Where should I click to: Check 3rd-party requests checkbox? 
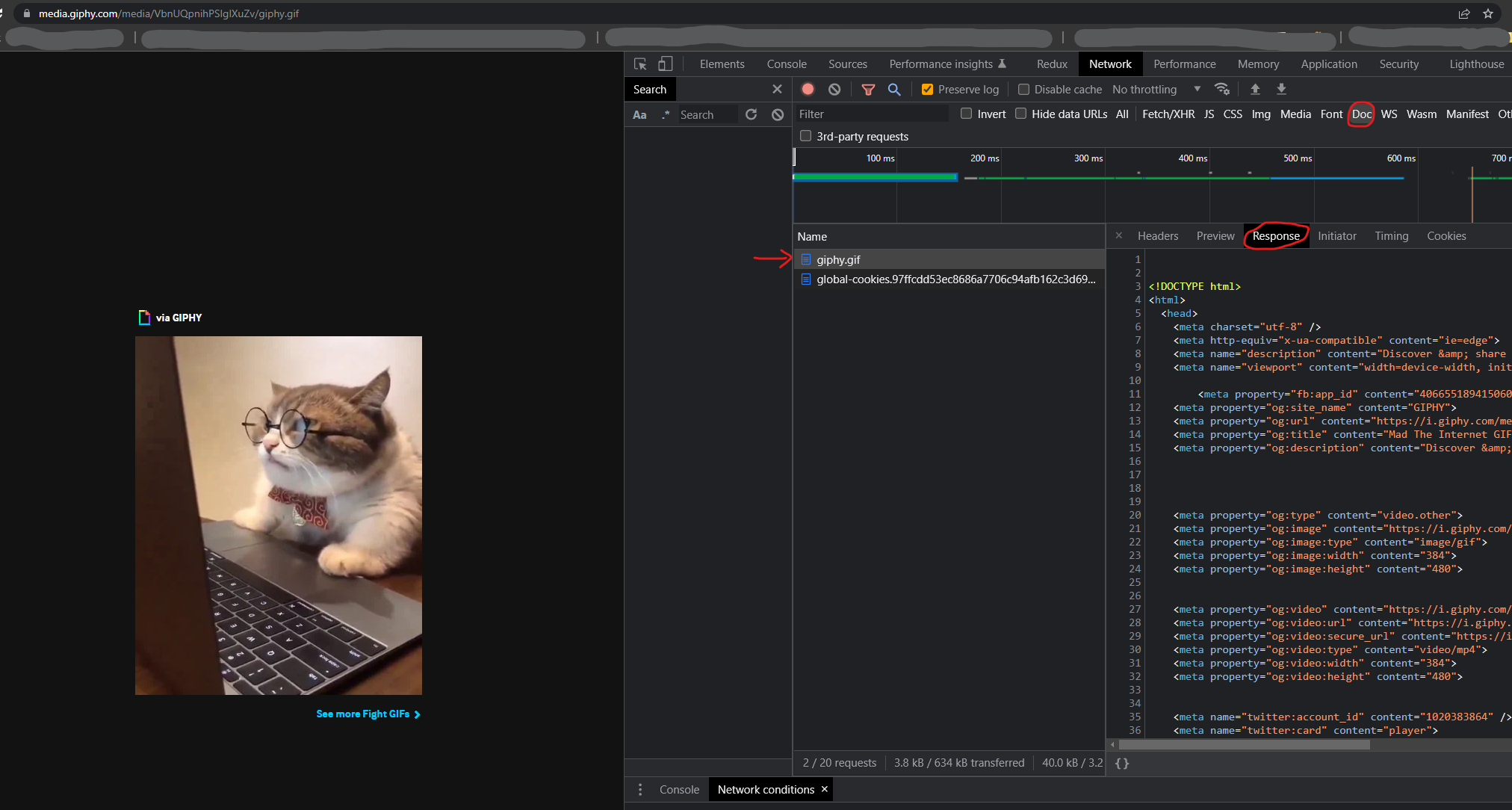pyautogui.click(x=805, y=136)
